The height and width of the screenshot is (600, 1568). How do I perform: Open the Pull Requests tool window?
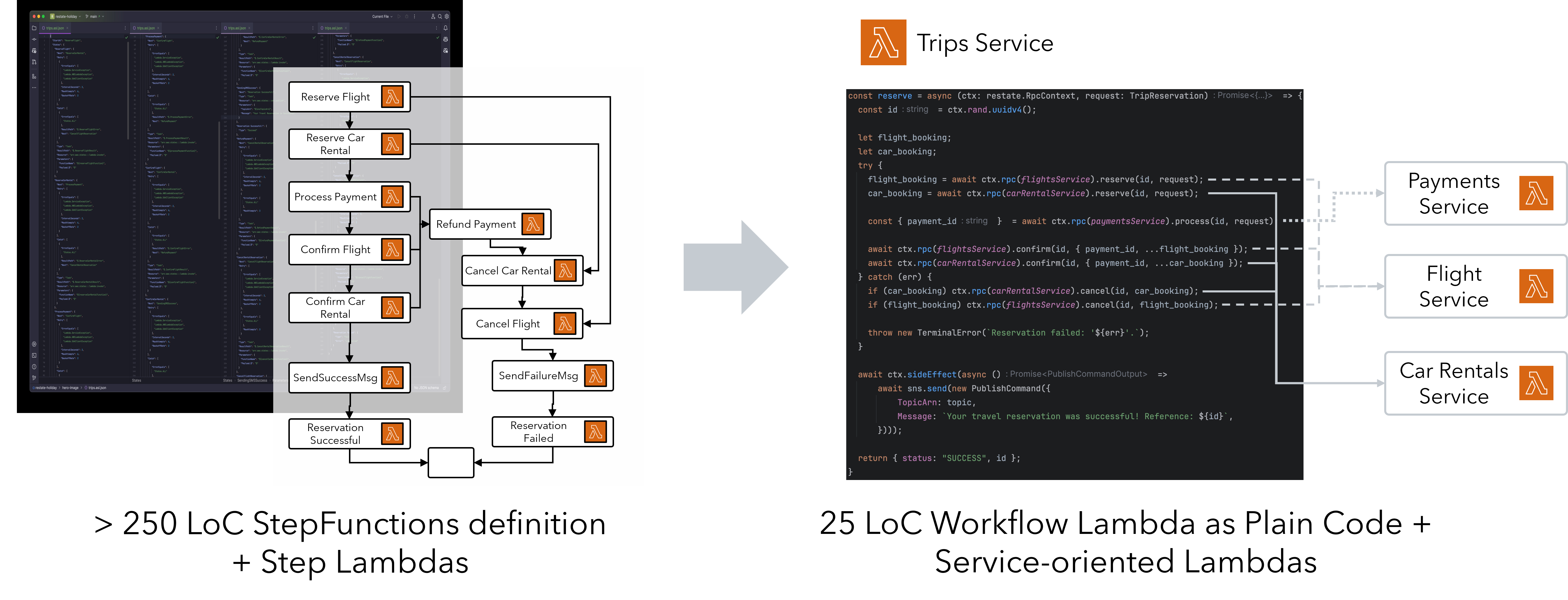coord(34,62)
